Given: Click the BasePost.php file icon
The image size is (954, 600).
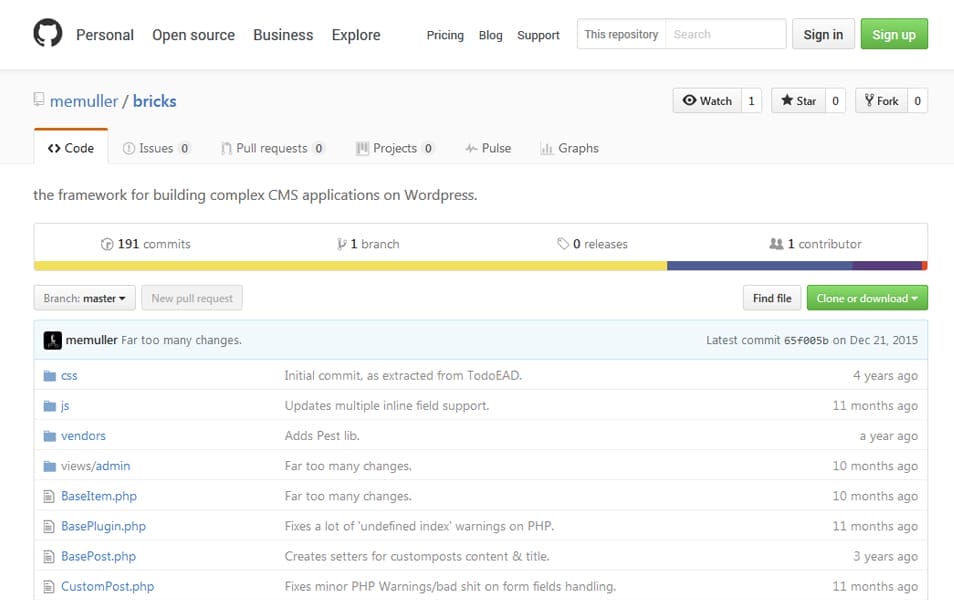Looking at the screenshot, I should click(49, 556).
